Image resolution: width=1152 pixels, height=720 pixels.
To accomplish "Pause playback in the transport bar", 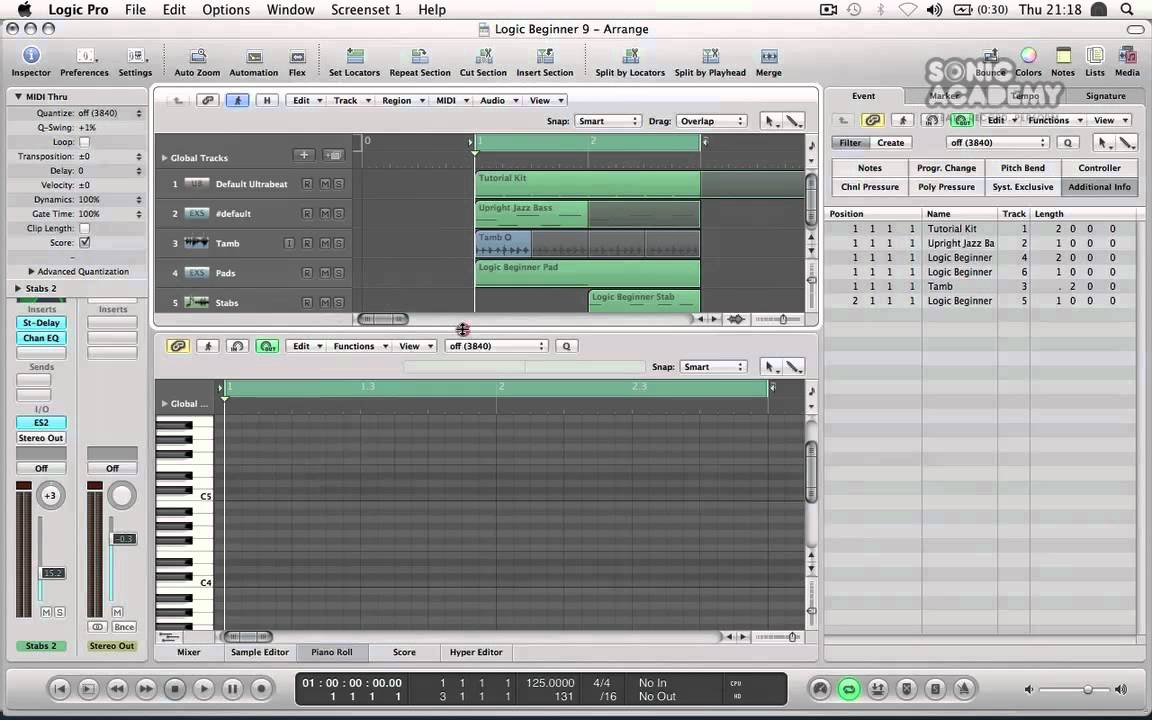I will tap(232, 688).
